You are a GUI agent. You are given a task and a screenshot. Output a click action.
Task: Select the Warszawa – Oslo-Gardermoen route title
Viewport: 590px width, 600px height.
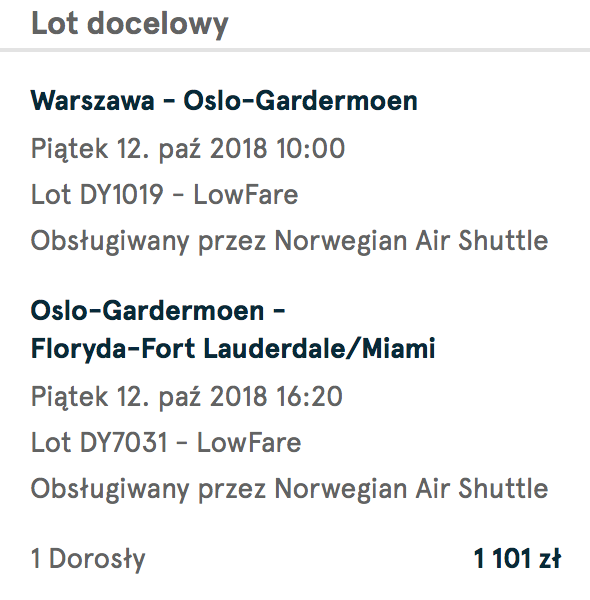click(x=224, y=101)
